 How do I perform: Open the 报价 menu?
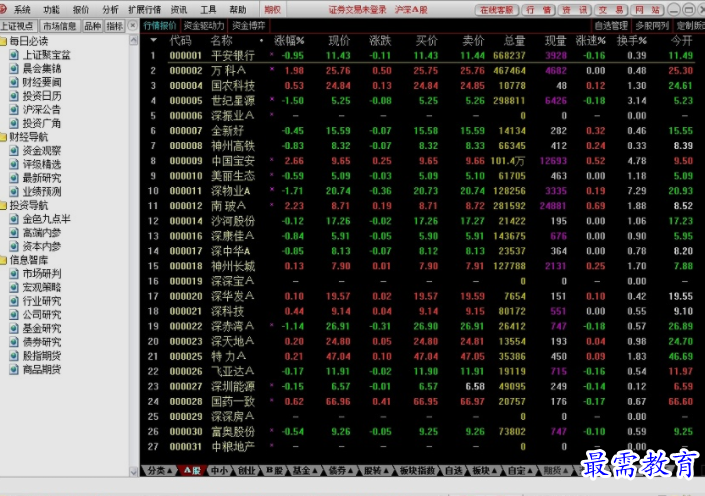[x=81, y=9]
